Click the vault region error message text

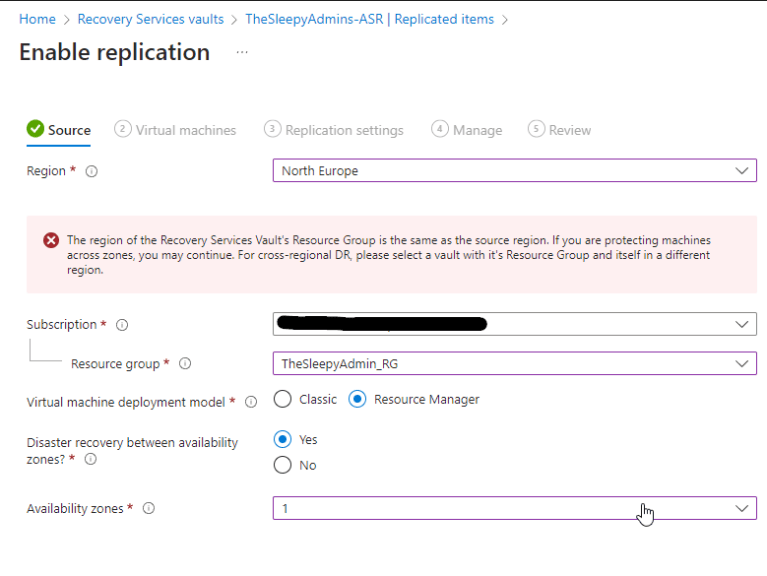389,255
